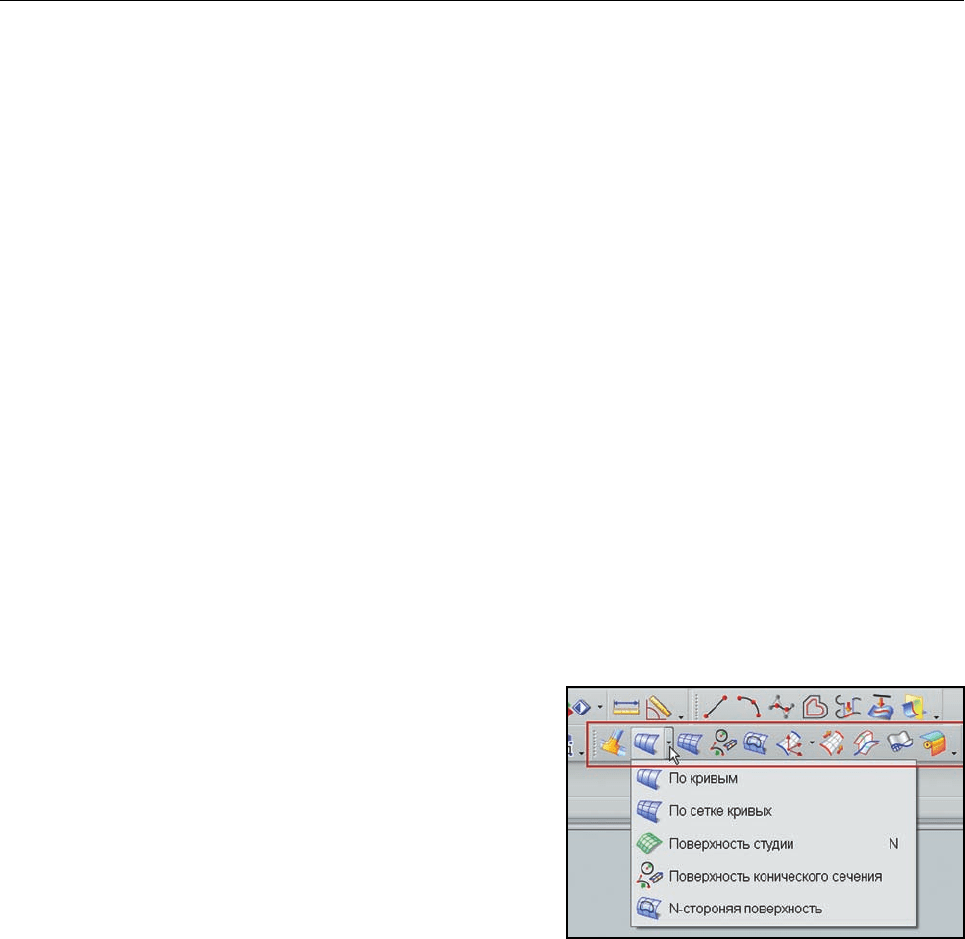Open the surface type dropdown arrow under the cursor
The width and height of the screenshot is (965, 939).
[x=668, y=743]
